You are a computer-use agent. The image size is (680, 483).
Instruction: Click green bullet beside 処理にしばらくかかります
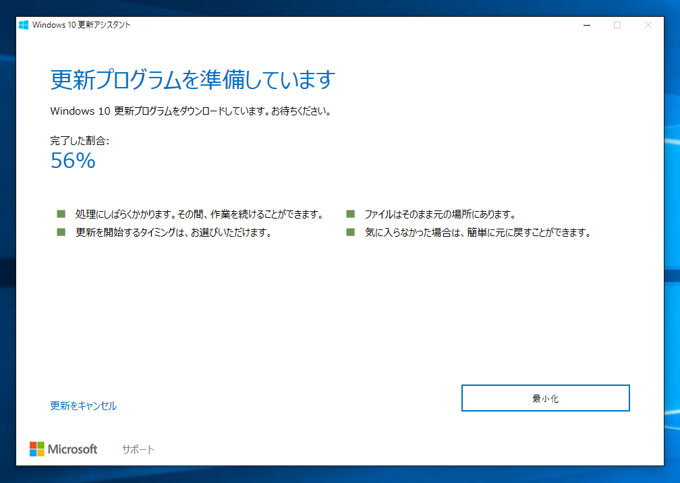point(61,214)
